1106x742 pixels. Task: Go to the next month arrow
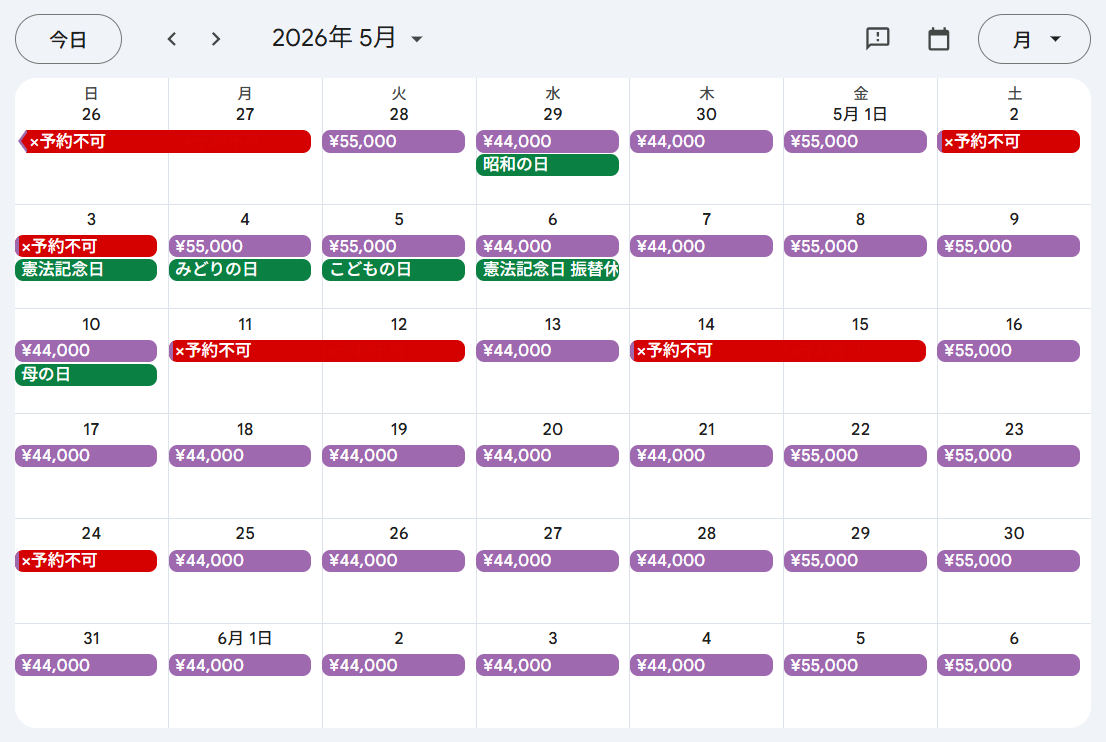pos(216,39)
